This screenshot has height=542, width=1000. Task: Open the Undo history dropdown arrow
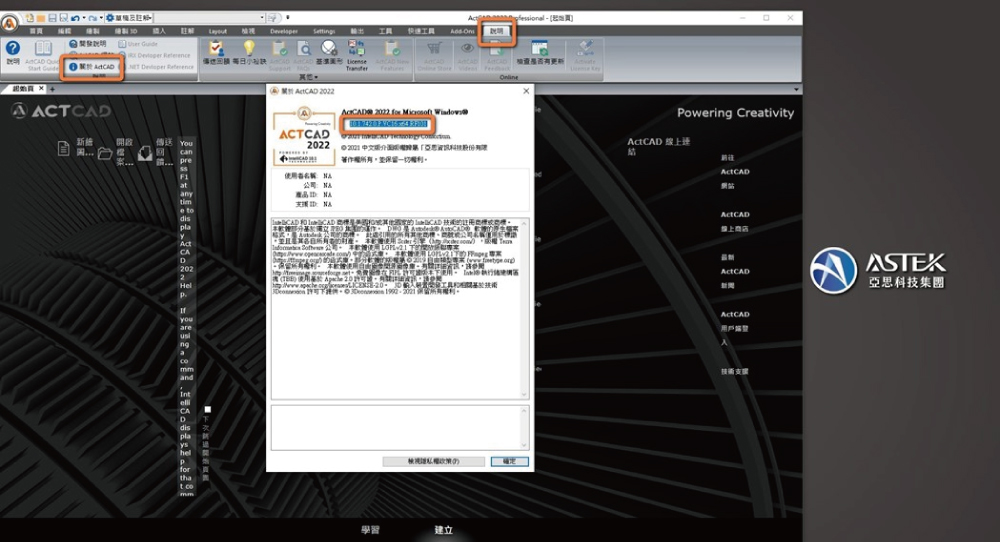click(84, 18)
